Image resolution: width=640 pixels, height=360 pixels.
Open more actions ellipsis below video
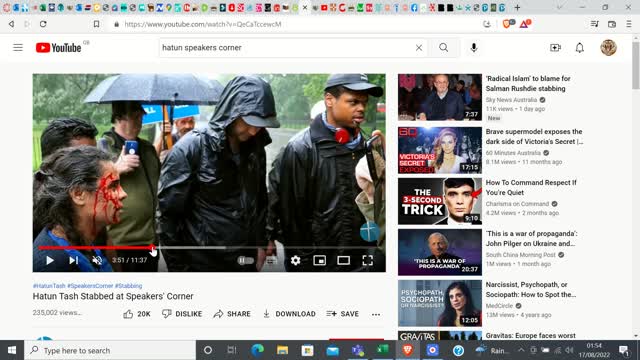point(376,314)
